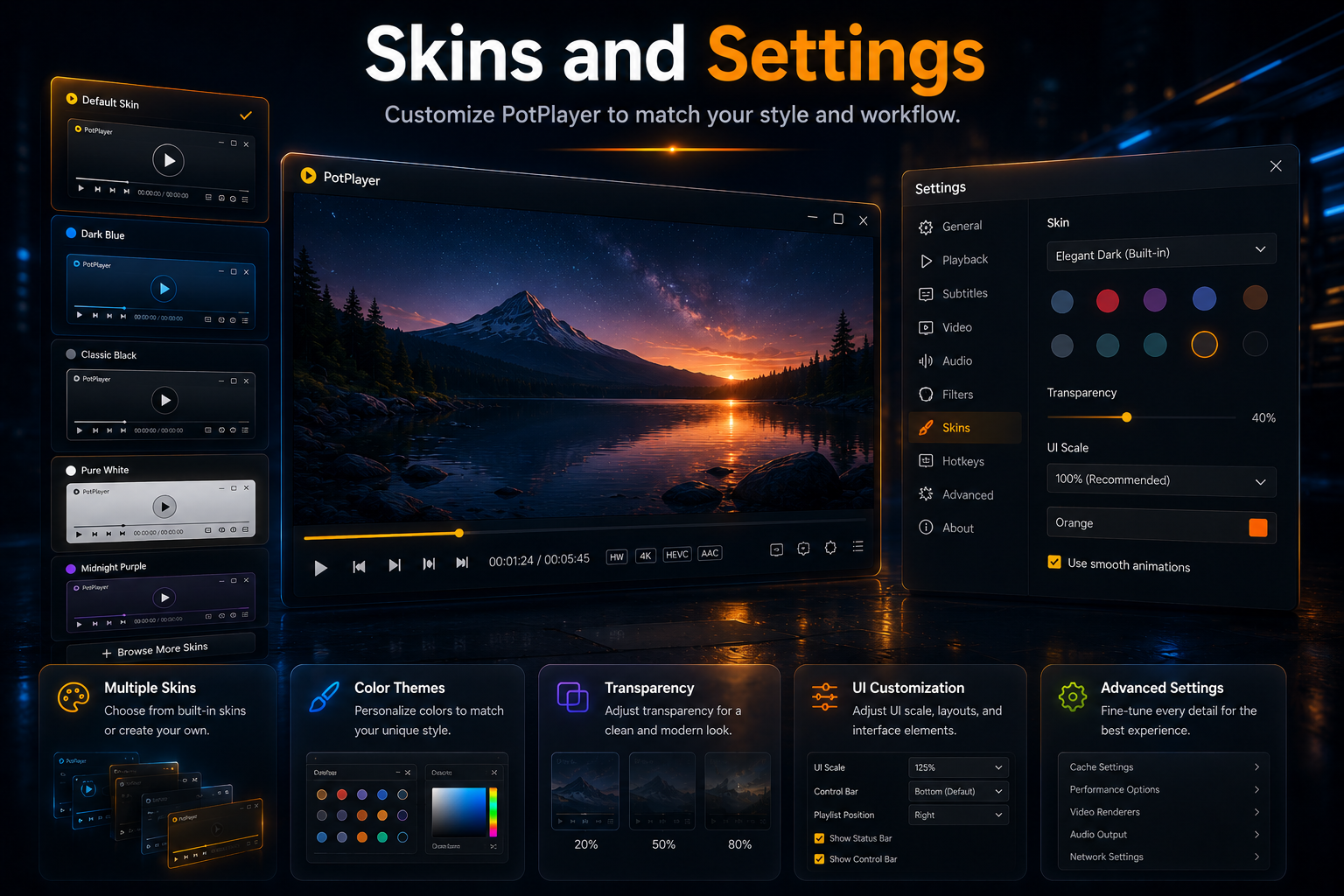Viewport: 1344px width, 896px height.
Task: Click the repeat loop icon in control bar
Action: [776, 549]
